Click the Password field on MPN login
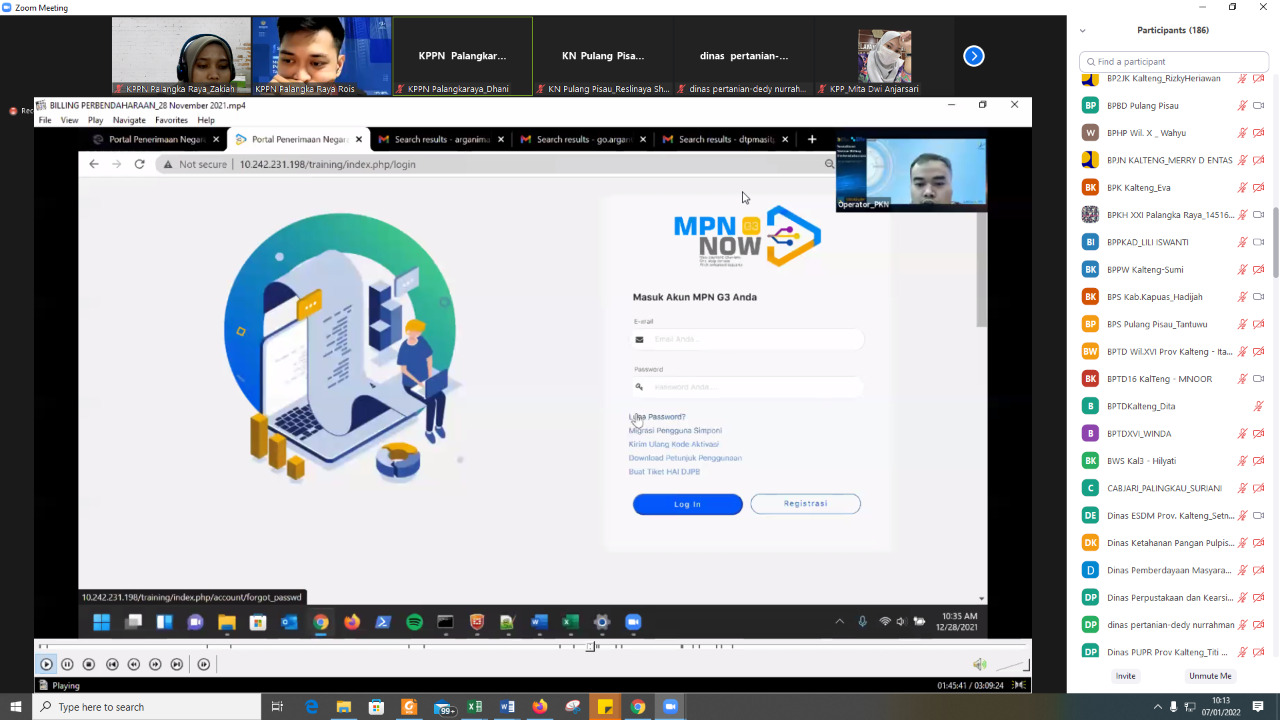The image size is (1280, 720). click(x=747, y=387)
